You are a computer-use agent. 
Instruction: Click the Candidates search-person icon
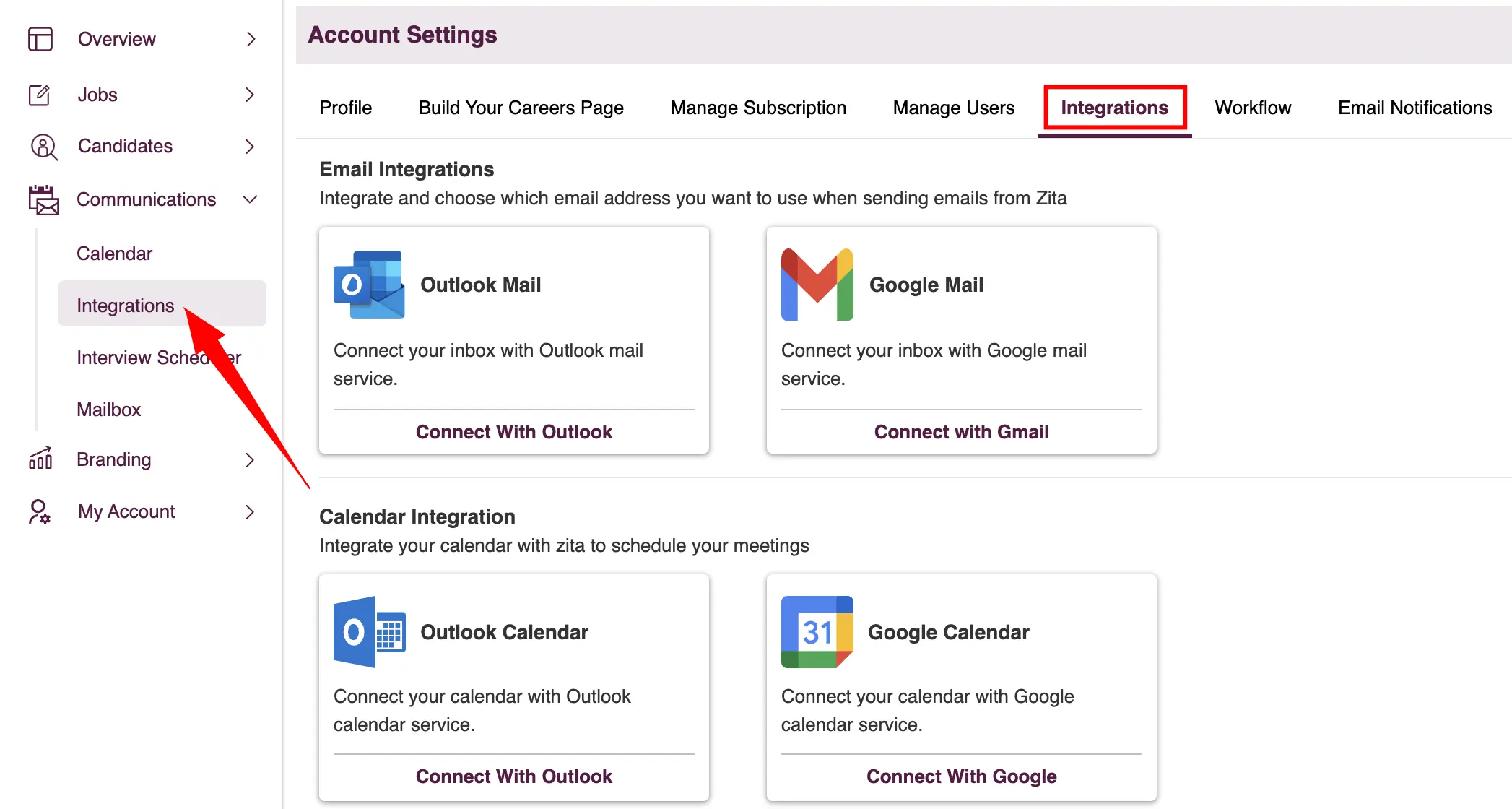click(x=43, y=147)
